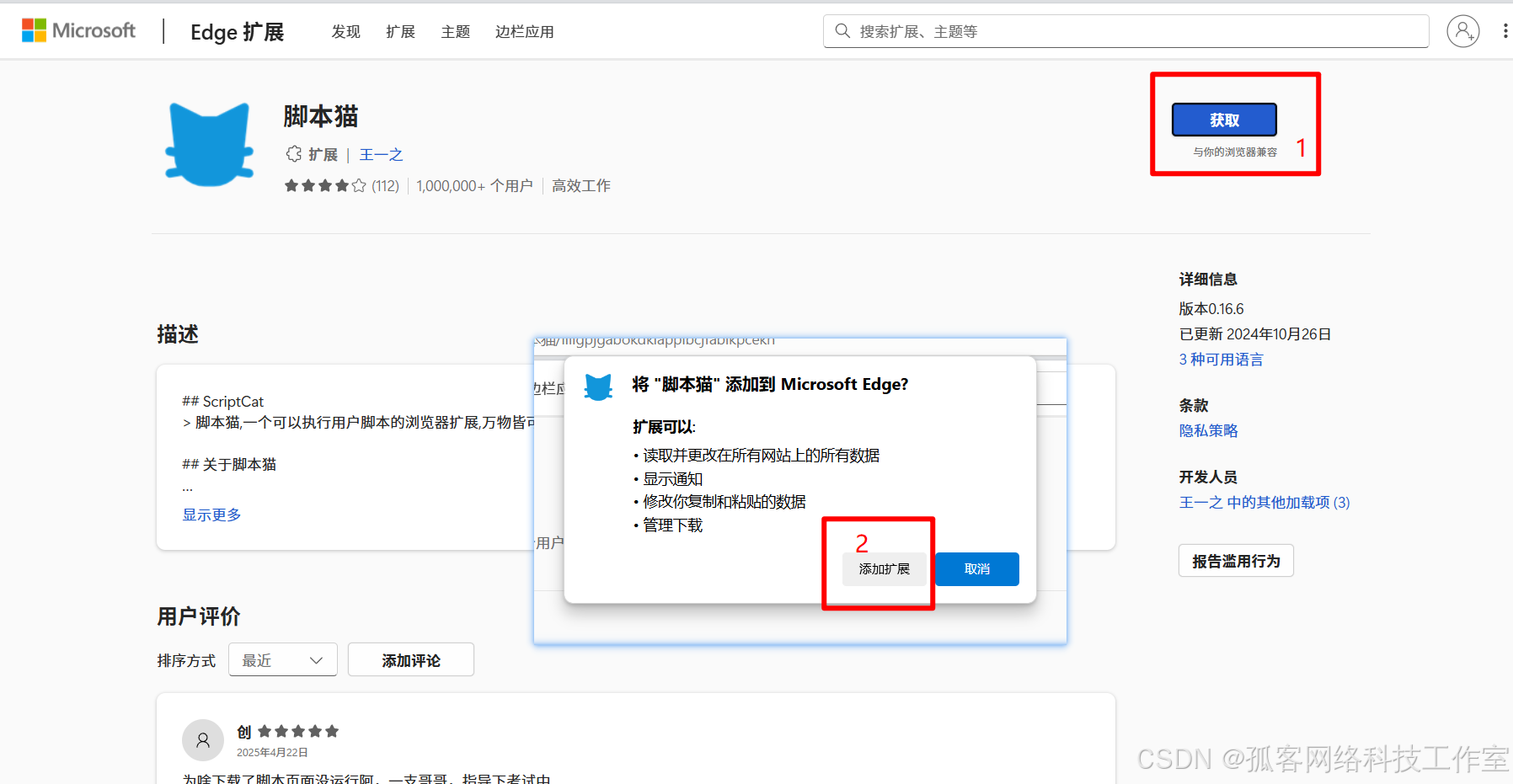1513x784 pixels.
Task: Click the 显示通知 permission line
Action: point(672,479)
